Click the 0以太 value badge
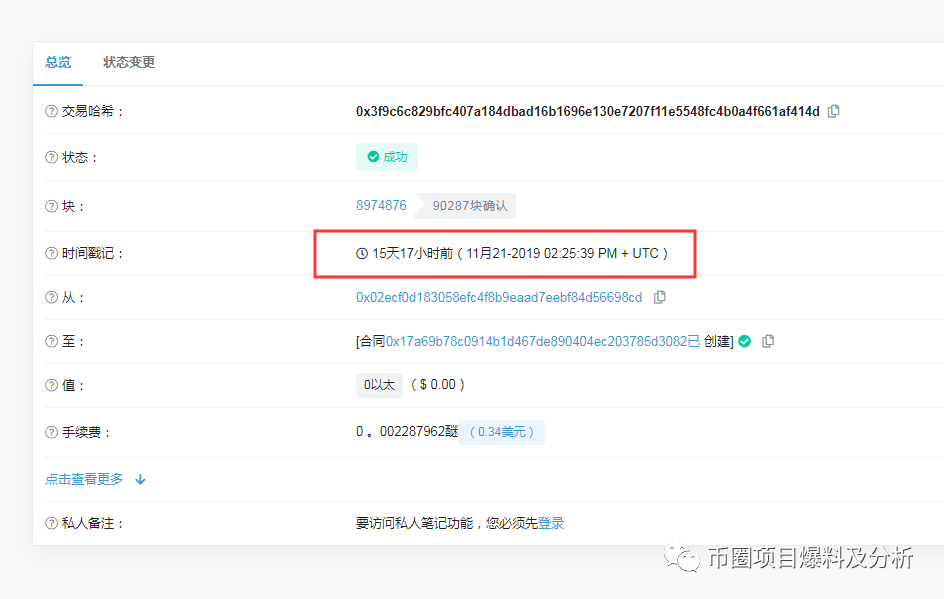Screen dimensions: 944x599 click(379, 385)
